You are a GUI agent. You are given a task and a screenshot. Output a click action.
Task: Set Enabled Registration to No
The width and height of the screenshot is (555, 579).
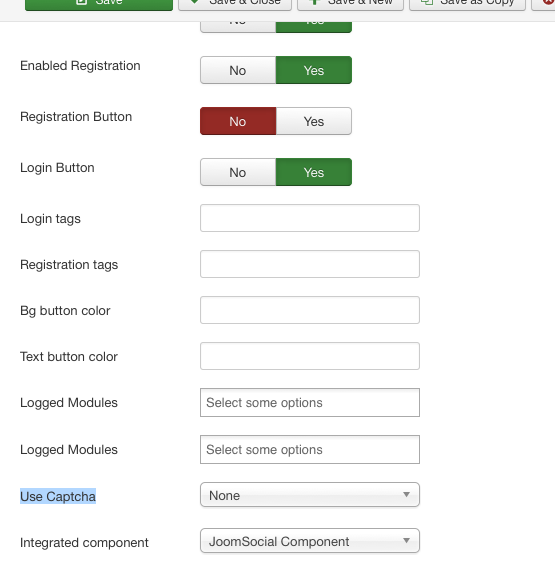click(238, 70)
